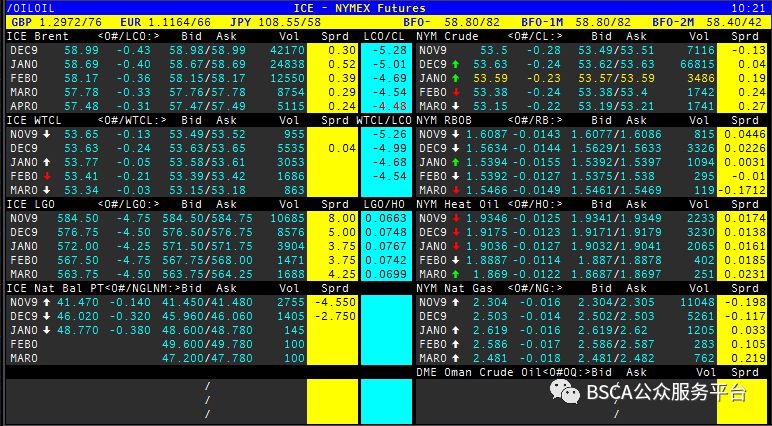Click white up arrow on ICE WTCL JAN0
Image resolution: width=772 pixels, height=426 pixels.
(46, 162)
